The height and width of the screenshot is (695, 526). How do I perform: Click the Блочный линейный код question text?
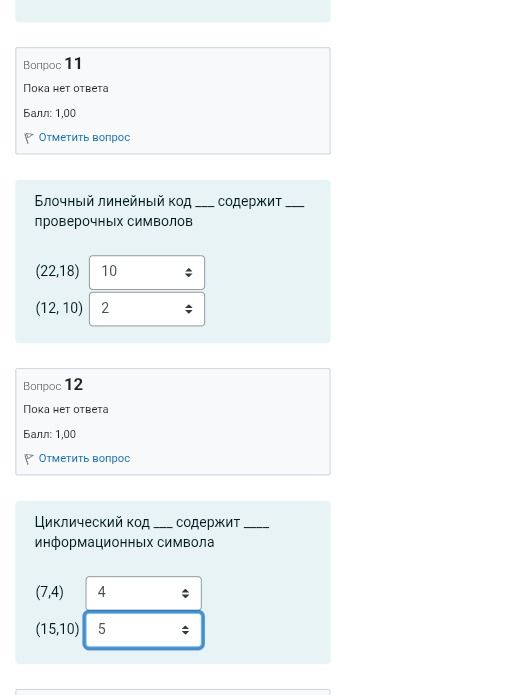point(169,211)
